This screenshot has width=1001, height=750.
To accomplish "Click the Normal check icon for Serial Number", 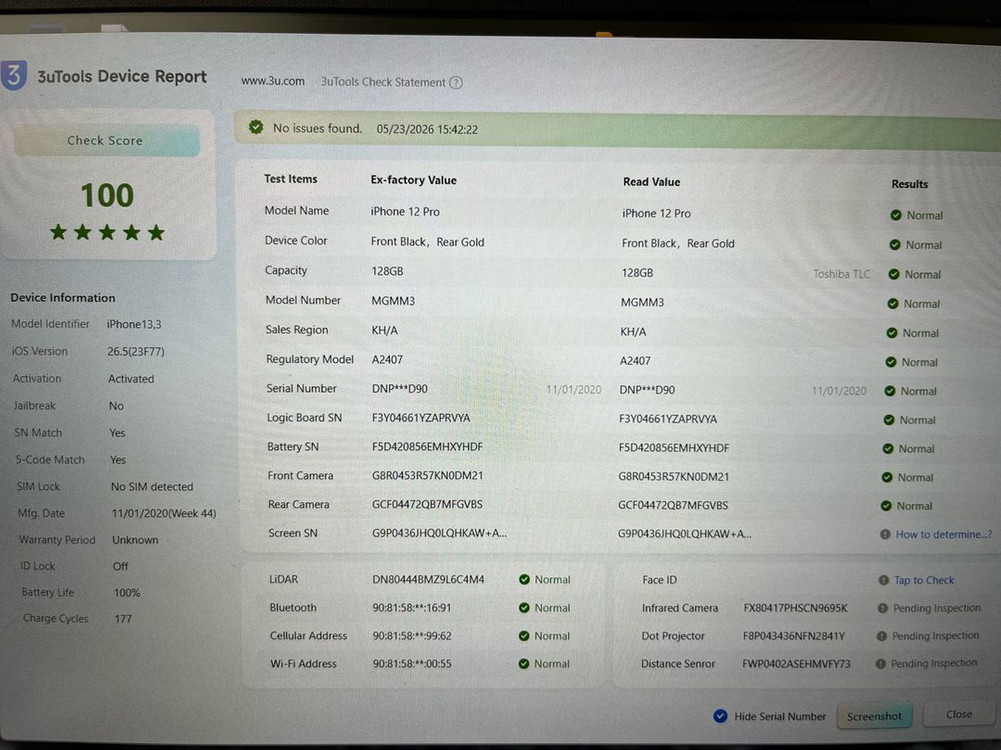I will (x=890, y=391).
